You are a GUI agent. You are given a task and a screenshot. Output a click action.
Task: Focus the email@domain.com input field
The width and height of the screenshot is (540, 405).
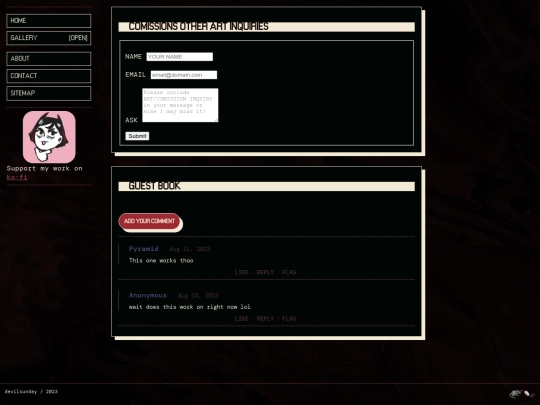184,75
